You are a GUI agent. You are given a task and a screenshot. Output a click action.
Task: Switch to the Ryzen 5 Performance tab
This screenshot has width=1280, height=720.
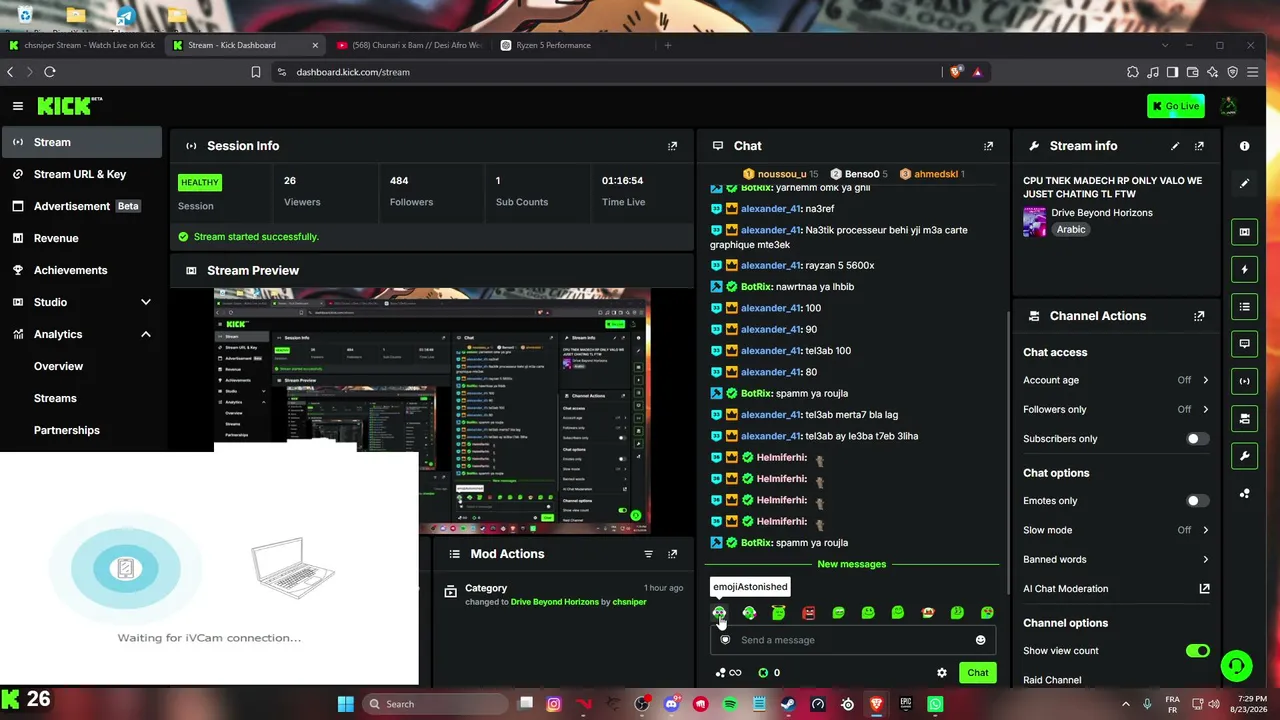click(552, 45)
